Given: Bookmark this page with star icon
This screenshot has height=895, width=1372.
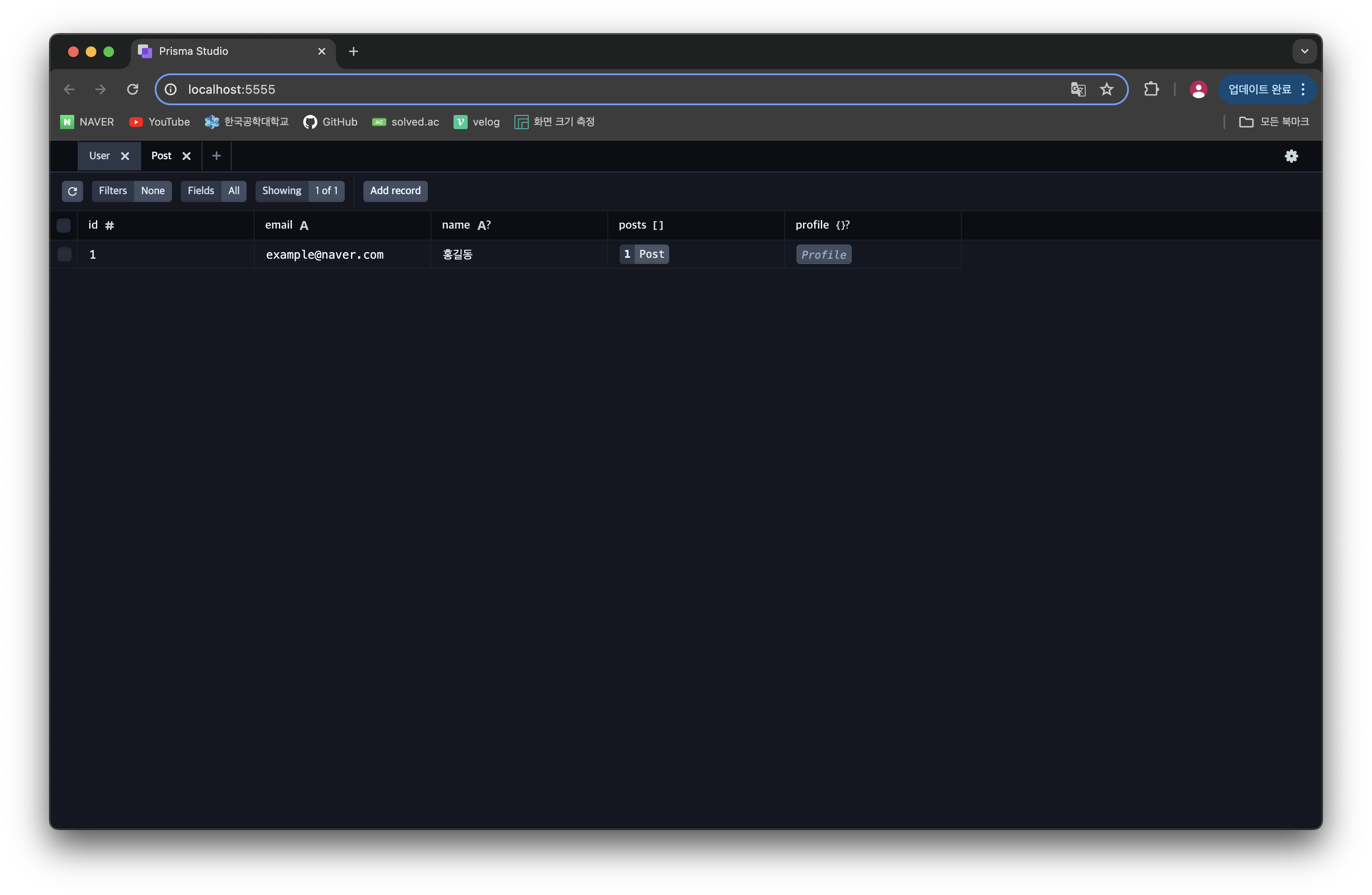Looking at the screenshot, I should coord(1106,89).
